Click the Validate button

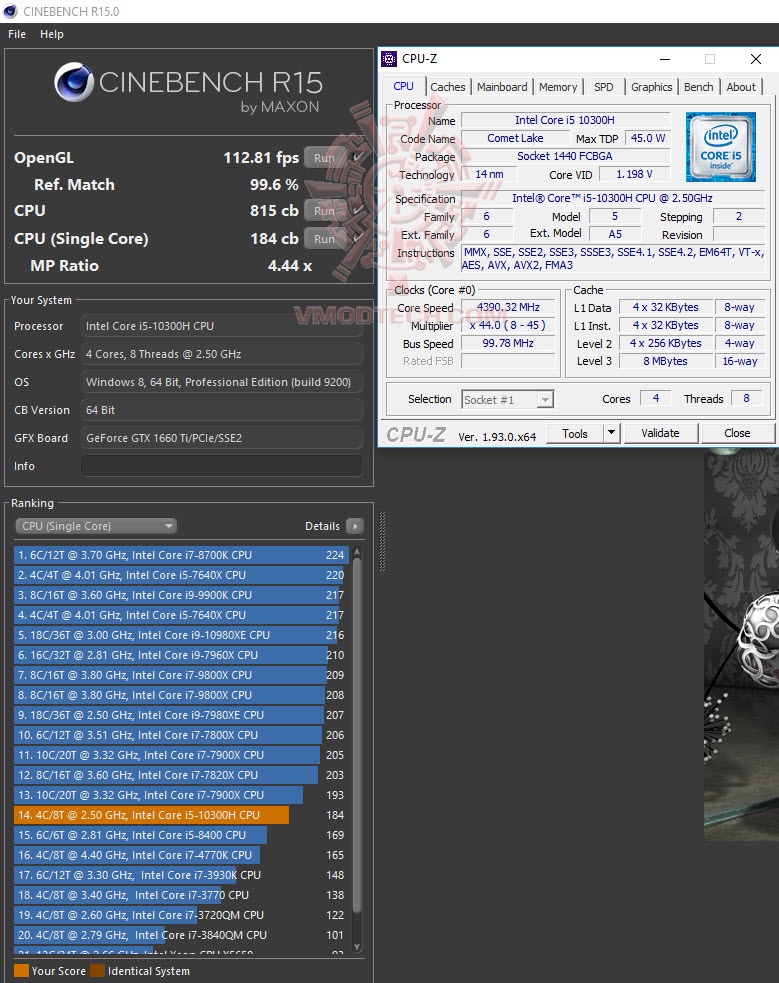pyautogui.click(x=661, y=433)
